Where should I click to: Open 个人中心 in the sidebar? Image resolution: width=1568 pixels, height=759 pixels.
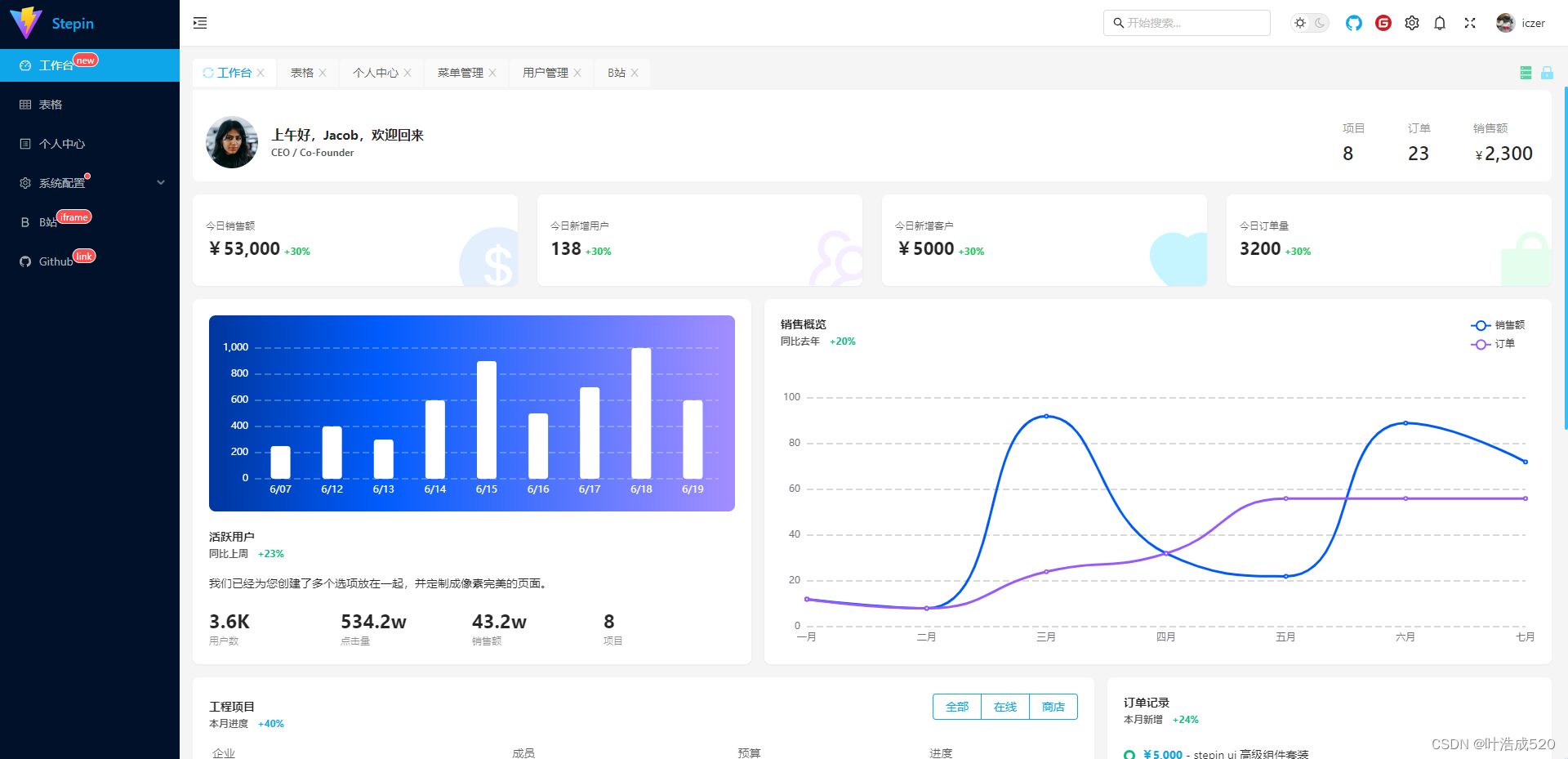[90, 144]
